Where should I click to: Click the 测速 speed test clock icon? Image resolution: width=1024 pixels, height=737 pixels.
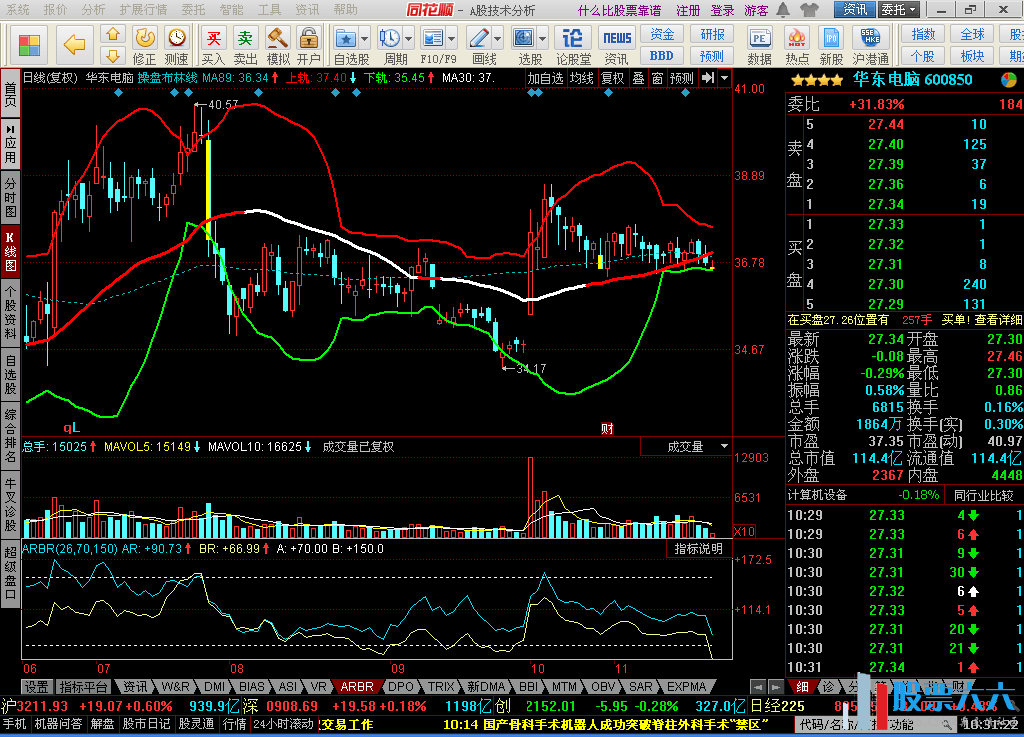[176, 44]
